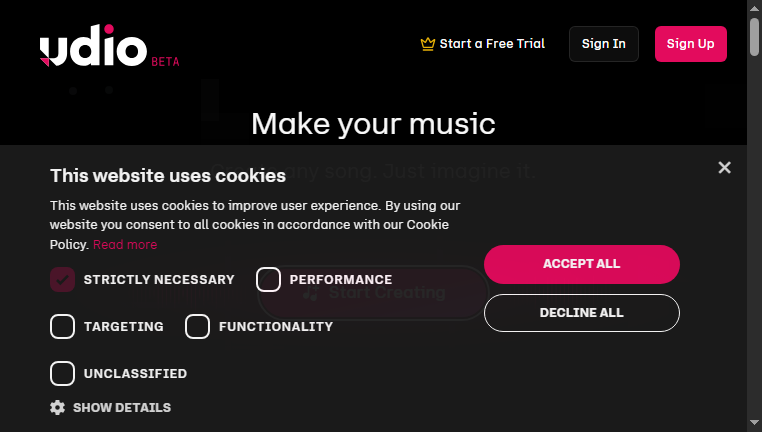Close the cookie banner with X icon
Screen dimensions: 762x432
coord(724,168)
